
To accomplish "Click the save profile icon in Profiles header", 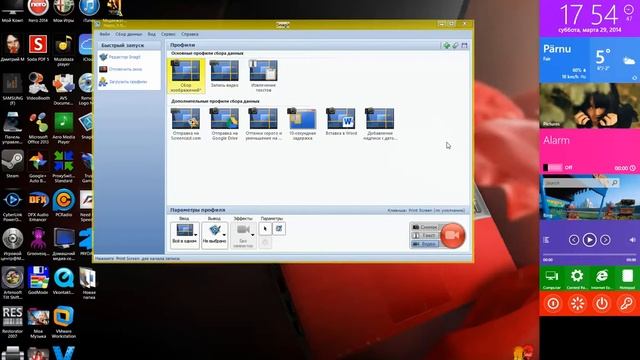I will click(x=464, y=45).
